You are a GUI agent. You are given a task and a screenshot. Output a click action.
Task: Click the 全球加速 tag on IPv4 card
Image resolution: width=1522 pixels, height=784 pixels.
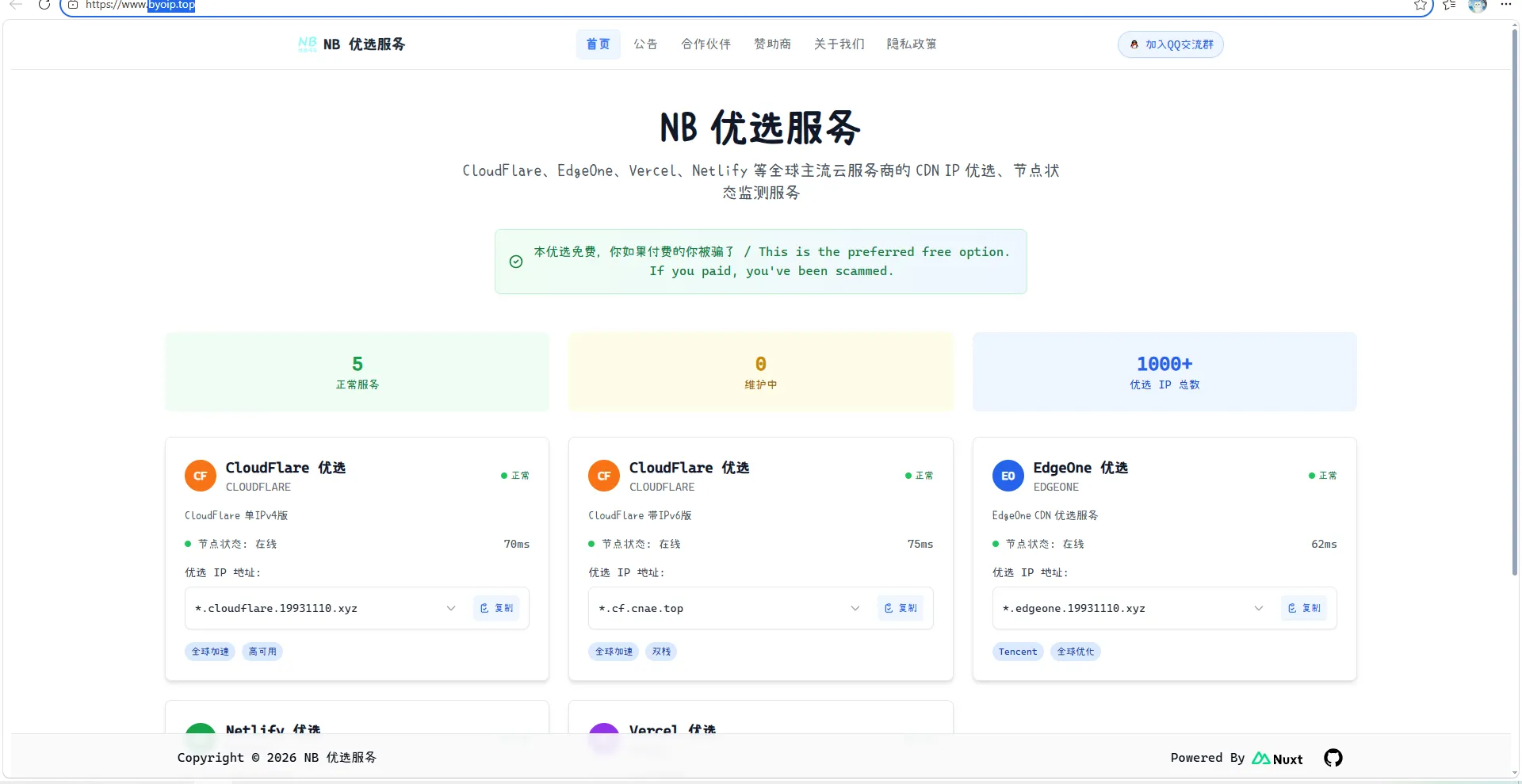coord(210,652)
